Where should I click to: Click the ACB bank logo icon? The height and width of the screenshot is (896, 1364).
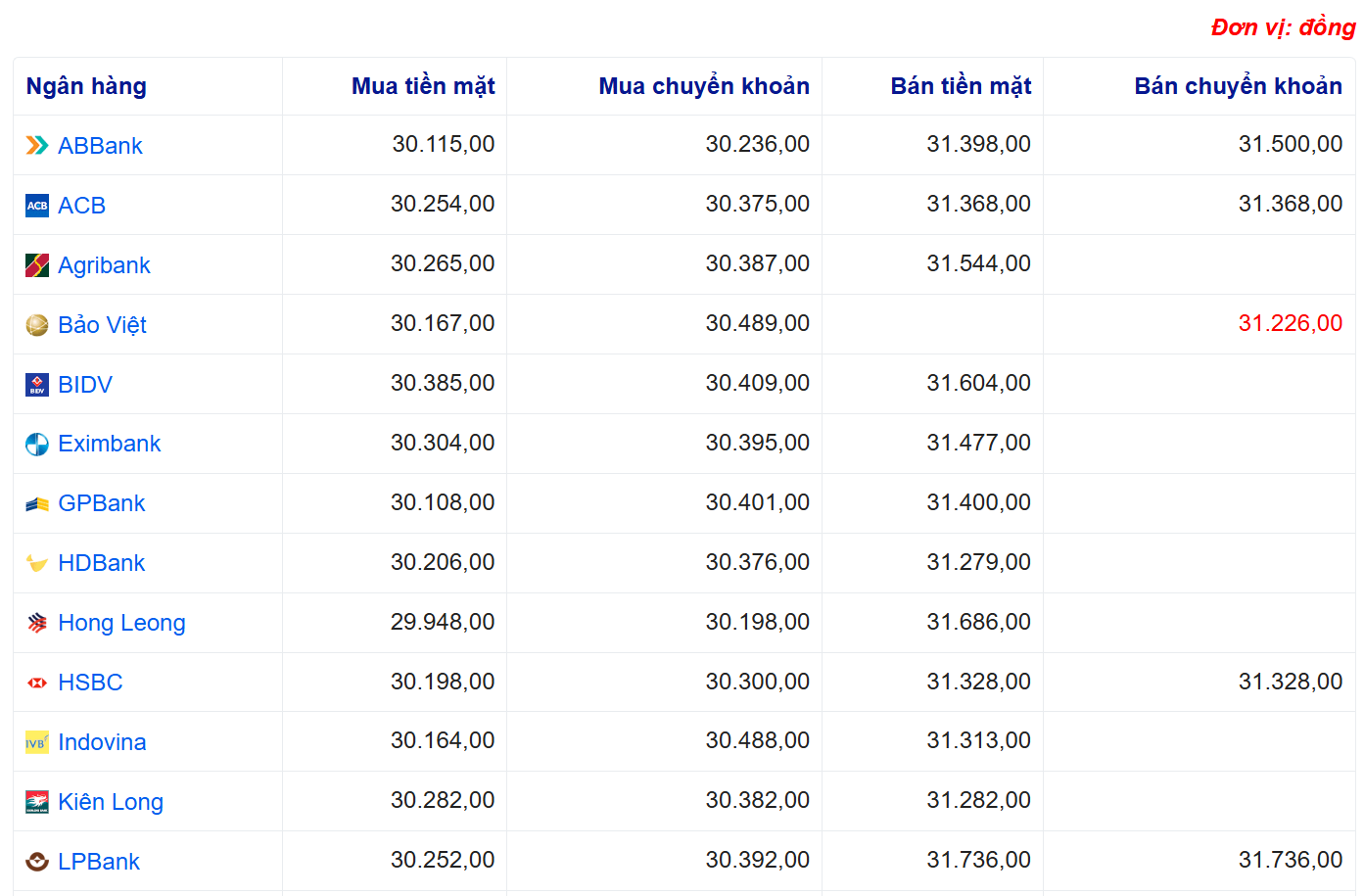click(x=36, y=206)
